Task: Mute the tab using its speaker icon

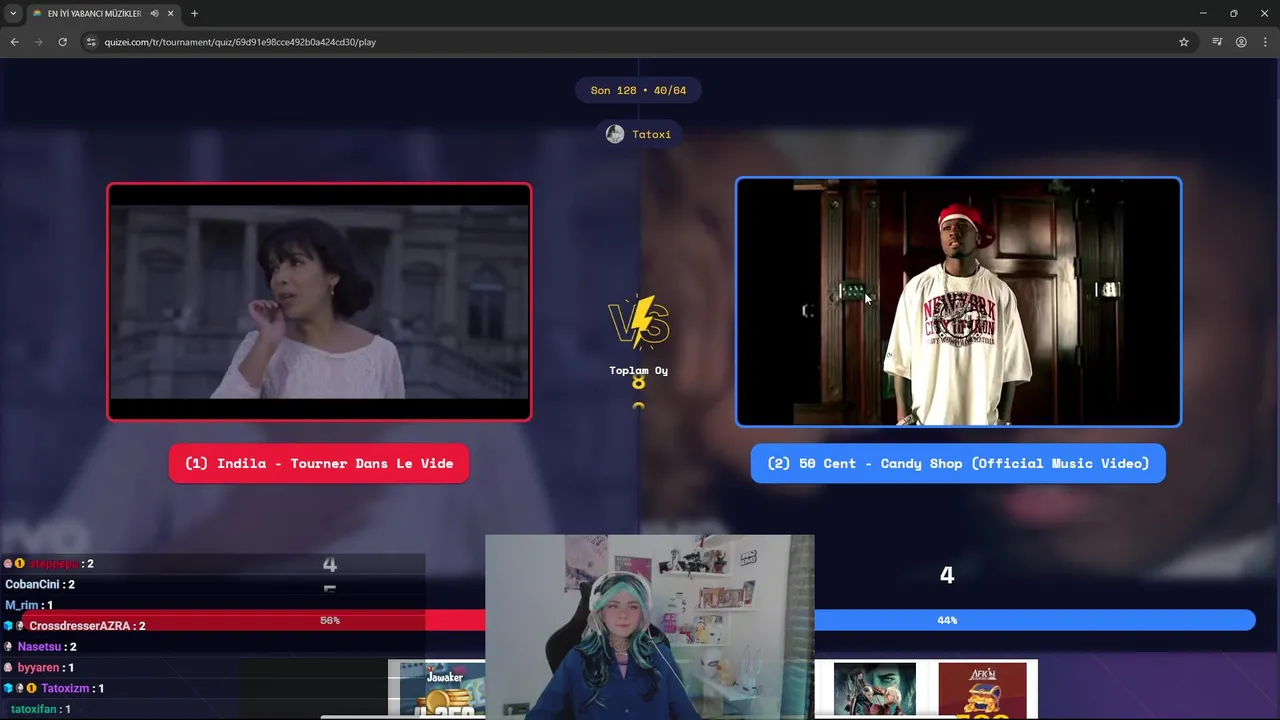Action: (154, 13)
